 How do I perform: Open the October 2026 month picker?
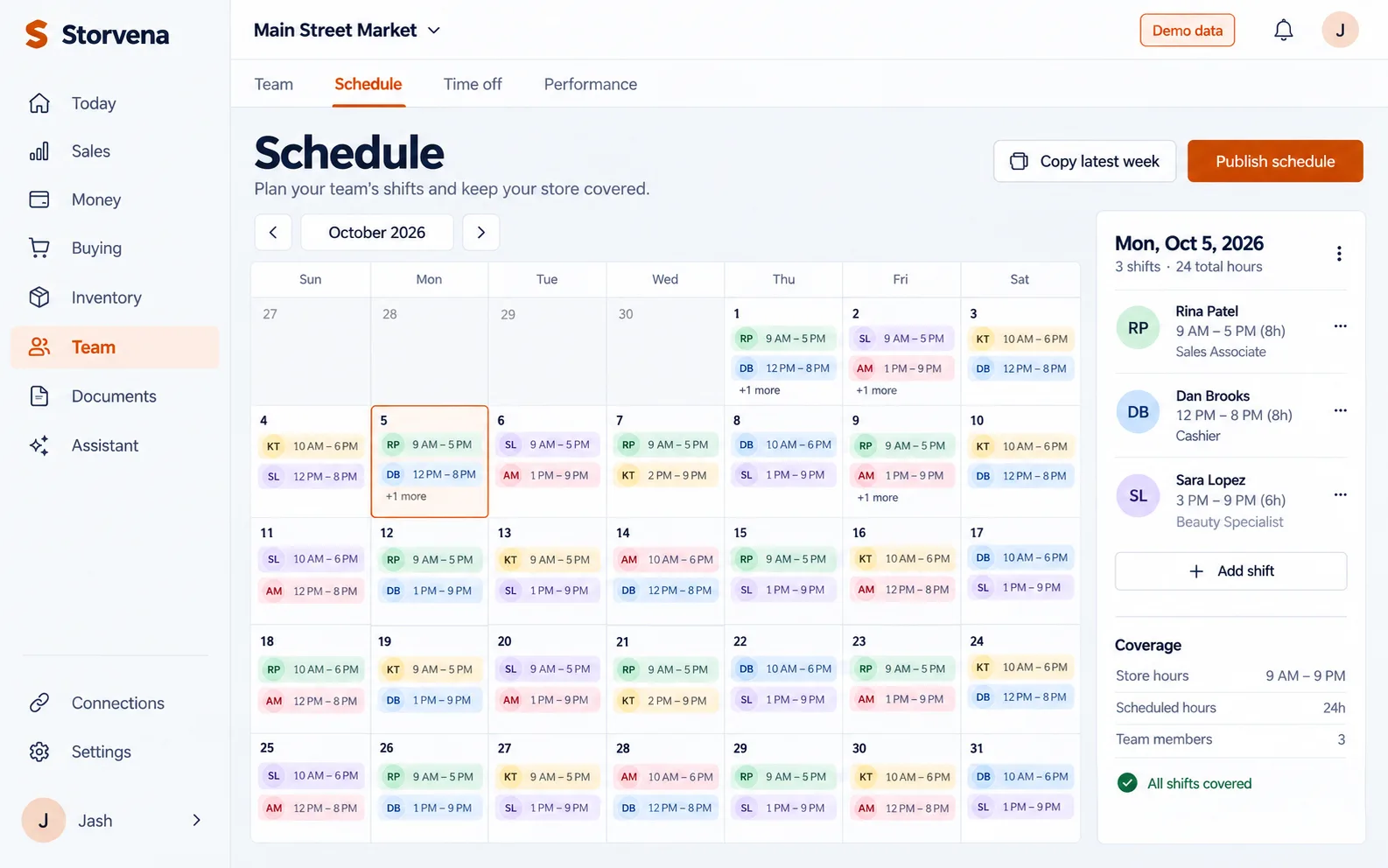pyautogui.click(x=377, y=233)
